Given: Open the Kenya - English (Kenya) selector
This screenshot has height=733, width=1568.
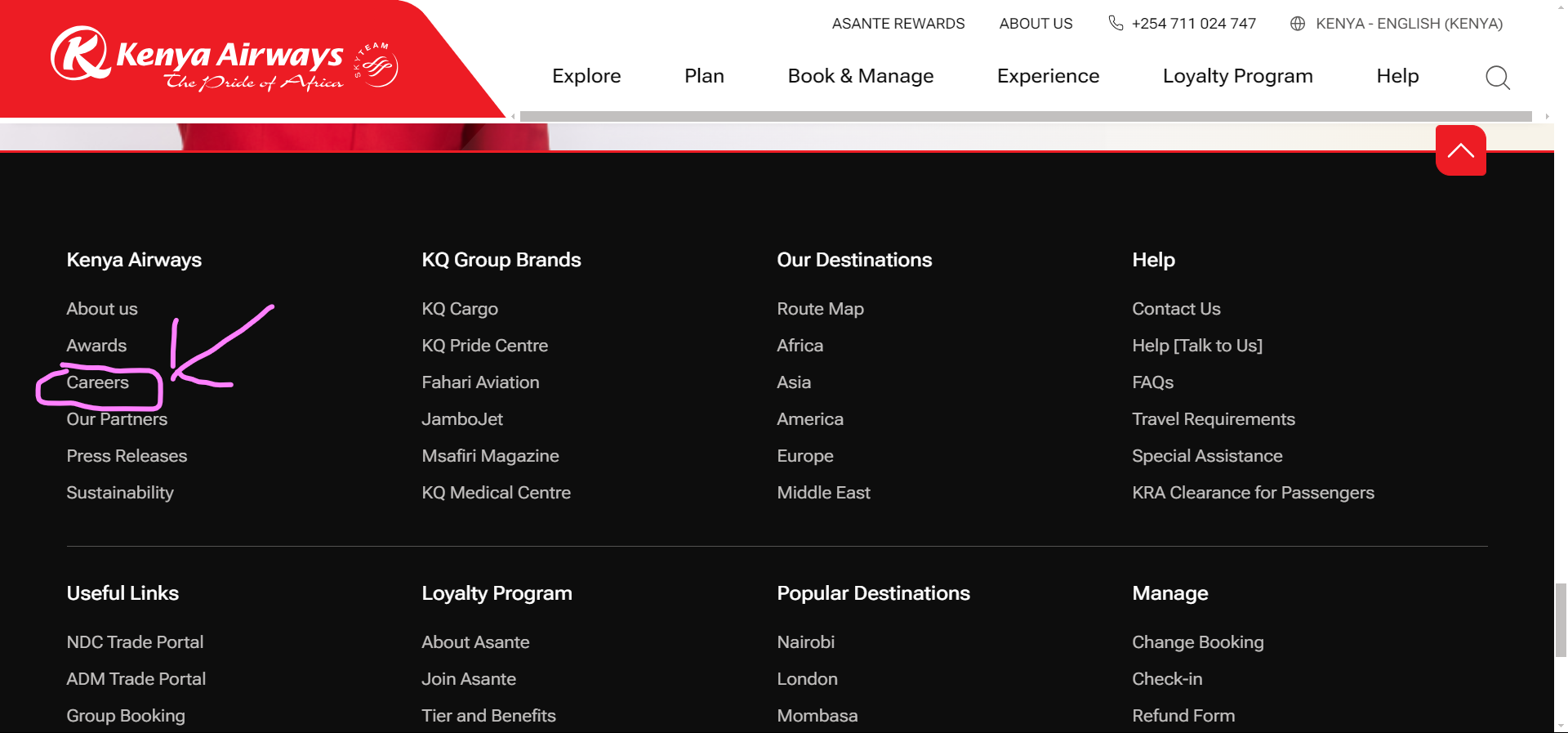Looking at the screenshot, I should point(1409,24).
